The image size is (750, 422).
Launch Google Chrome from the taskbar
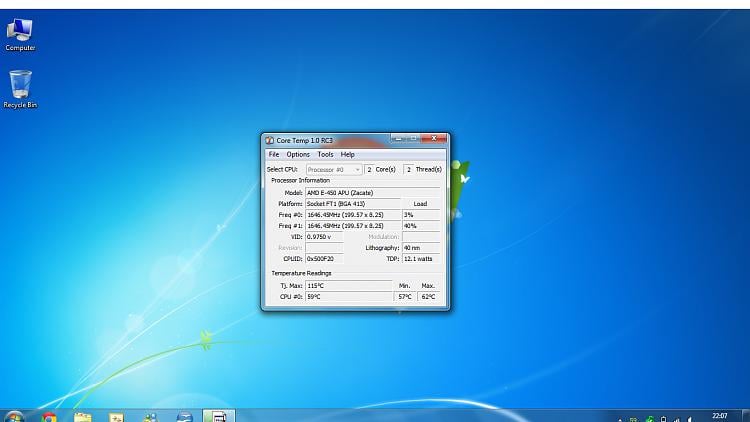(x=48, y=417)
